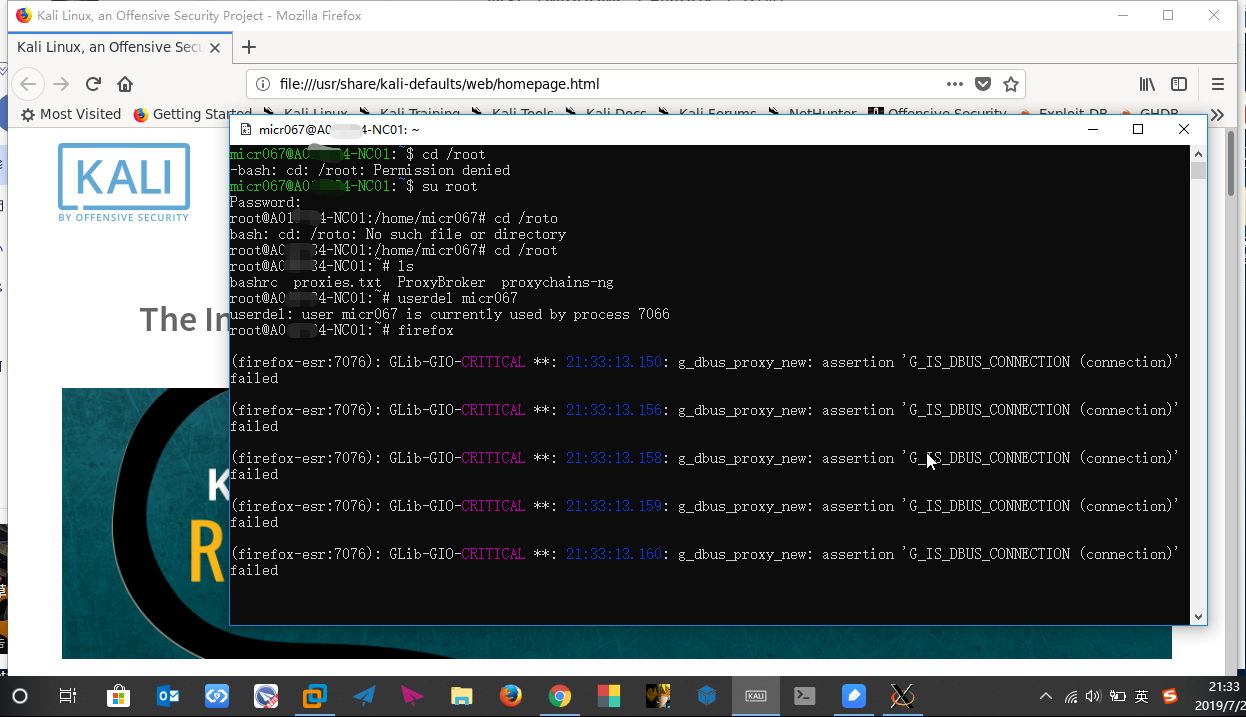Open network status in the system tray
Screen dimensions: 1246x717
tap(1071, 696)
